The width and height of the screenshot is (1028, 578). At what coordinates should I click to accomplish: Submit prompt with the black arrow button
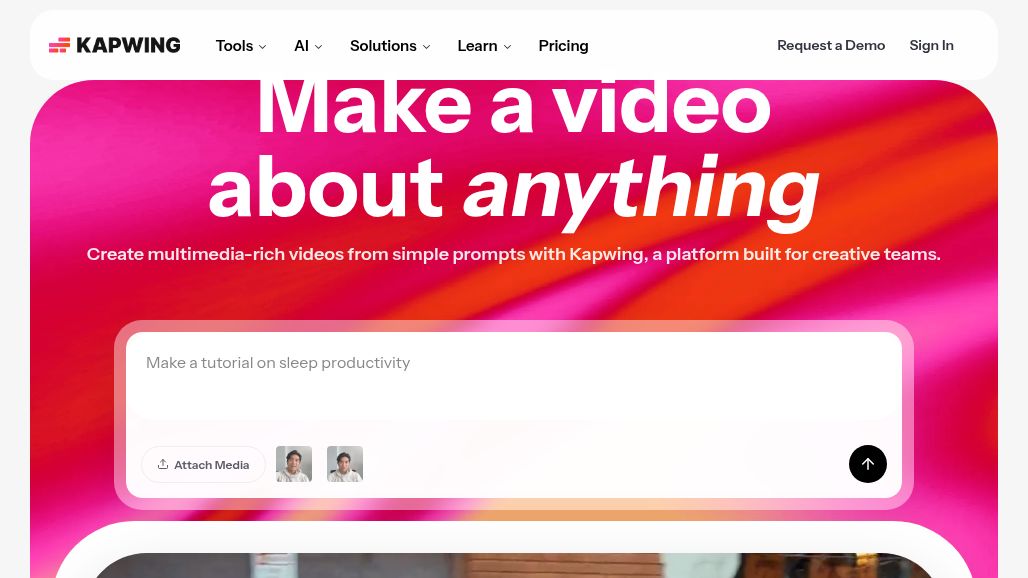click(x=867, y=464)
